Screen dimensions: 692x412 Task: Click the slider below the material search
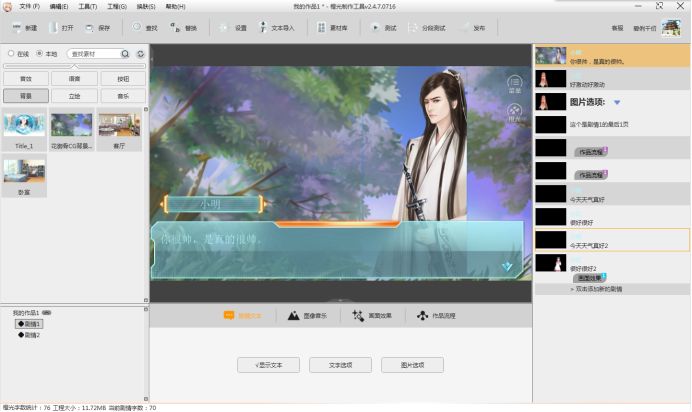coord(74,67)
